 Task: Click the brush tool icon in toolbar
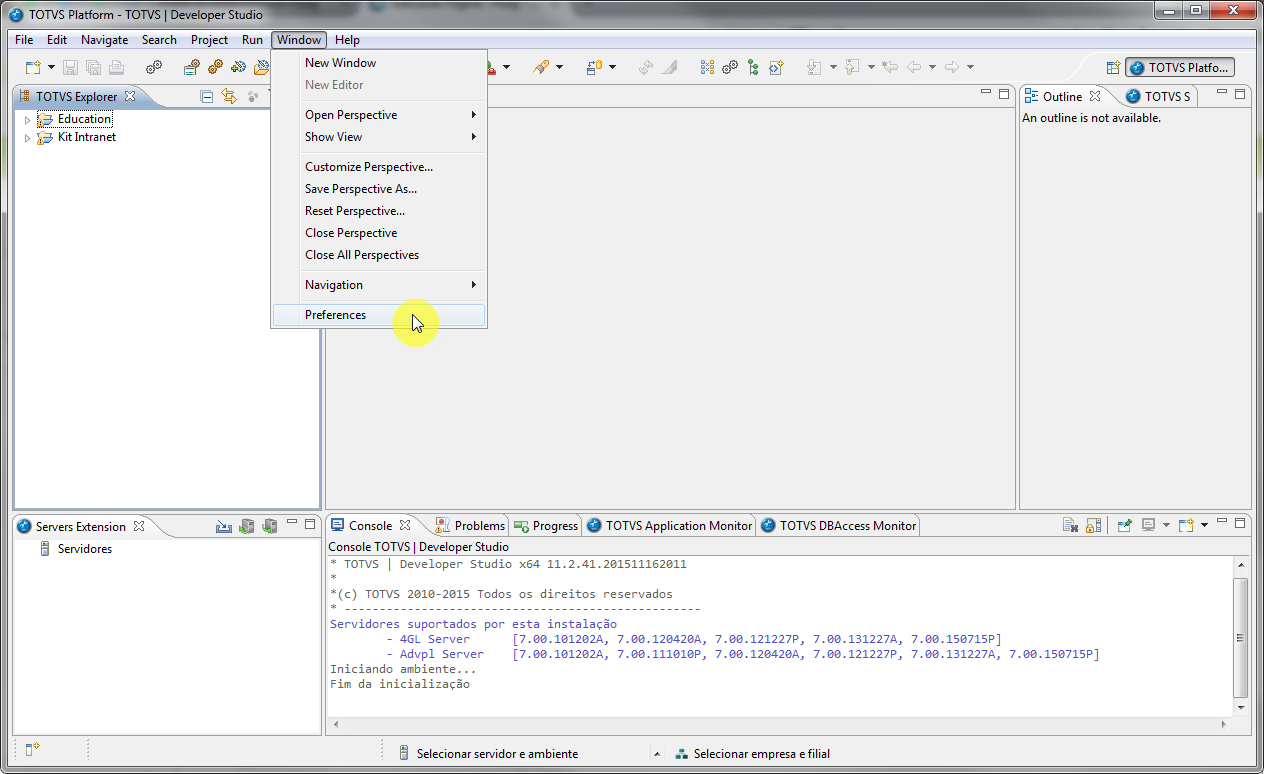click(540, 67)
